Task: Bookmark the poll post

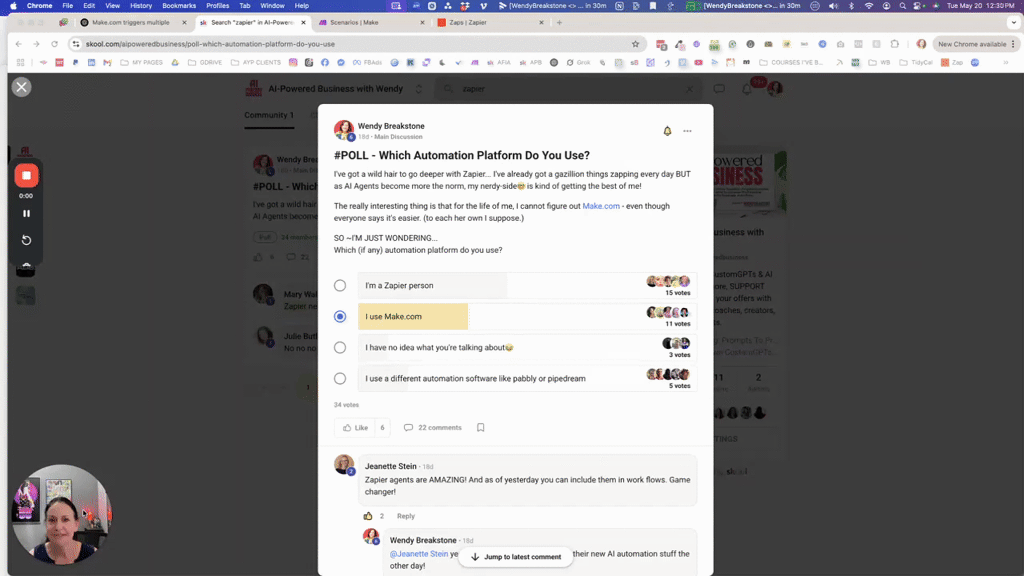Action: click(481, 428)
